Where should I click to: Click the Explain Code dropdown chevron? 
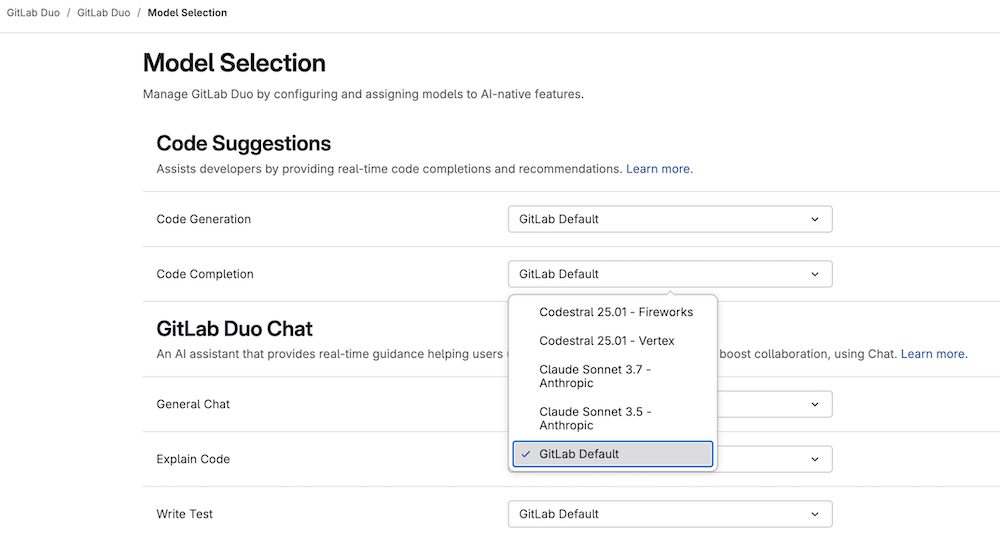click(x=814, y=459)
